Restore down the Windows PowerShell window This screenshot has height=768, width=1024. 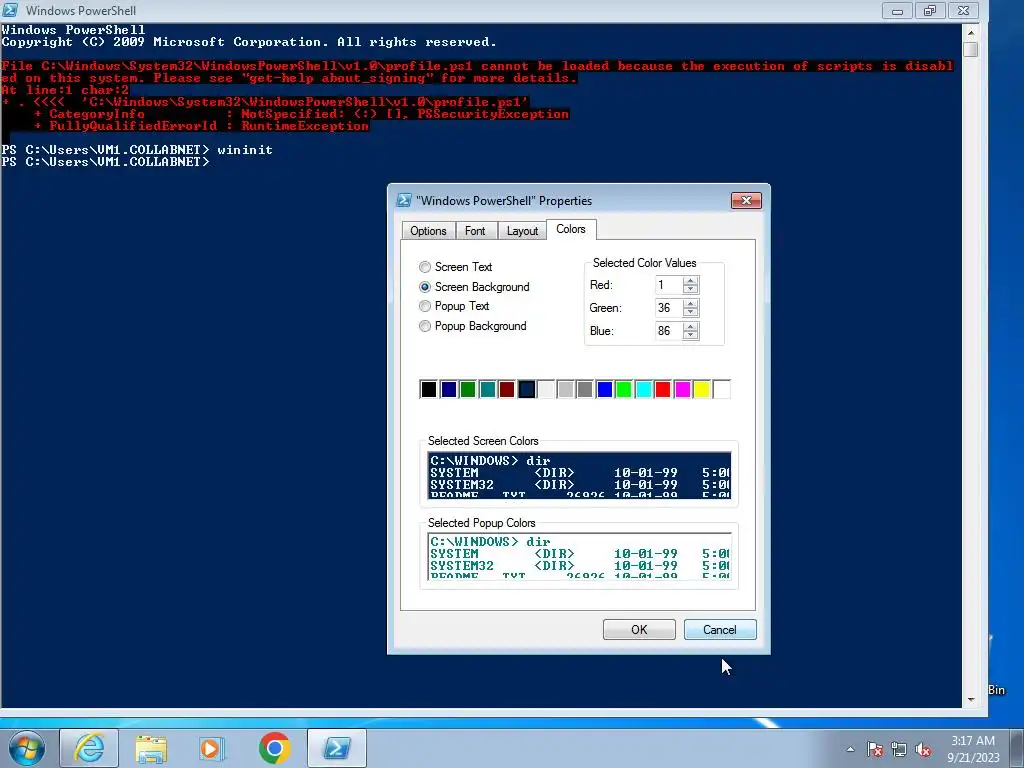click(930, 10)
